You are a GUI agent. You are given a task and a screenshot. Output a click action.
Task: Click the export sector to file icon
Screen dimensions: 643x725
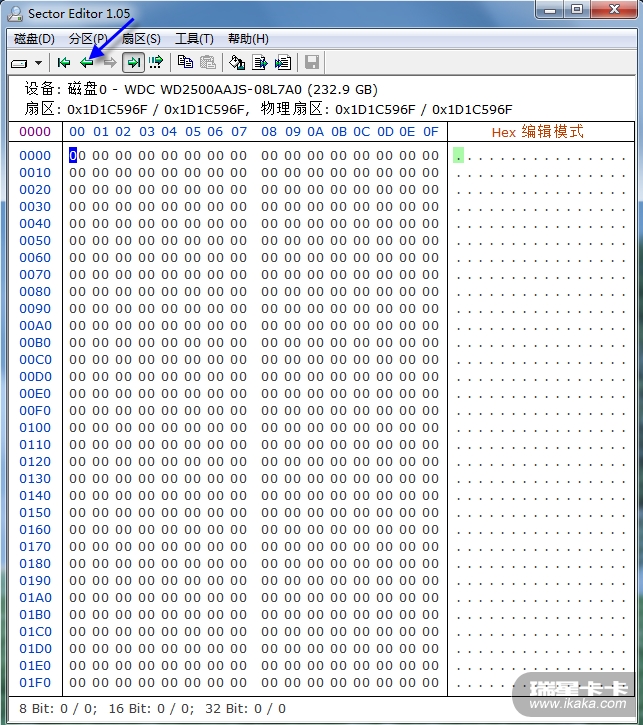pos(260,63)
